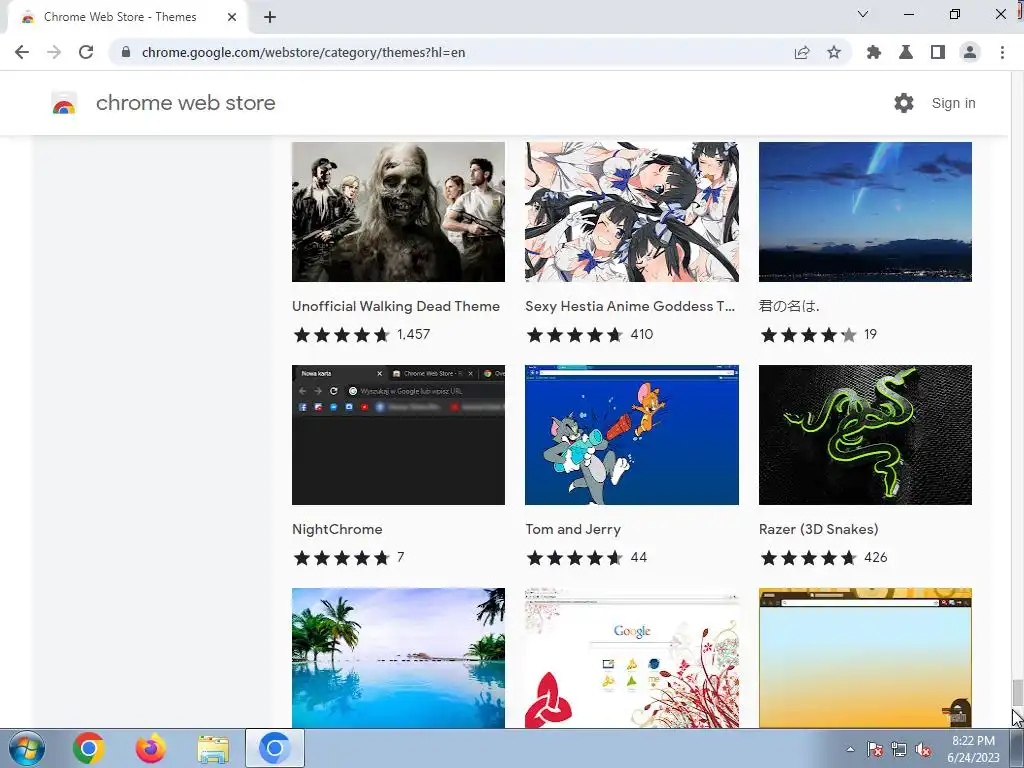Open the tropical palm pool theme thumbnail
The image size is (1024, 768).
pyautogui.click(x=398, y=658)
